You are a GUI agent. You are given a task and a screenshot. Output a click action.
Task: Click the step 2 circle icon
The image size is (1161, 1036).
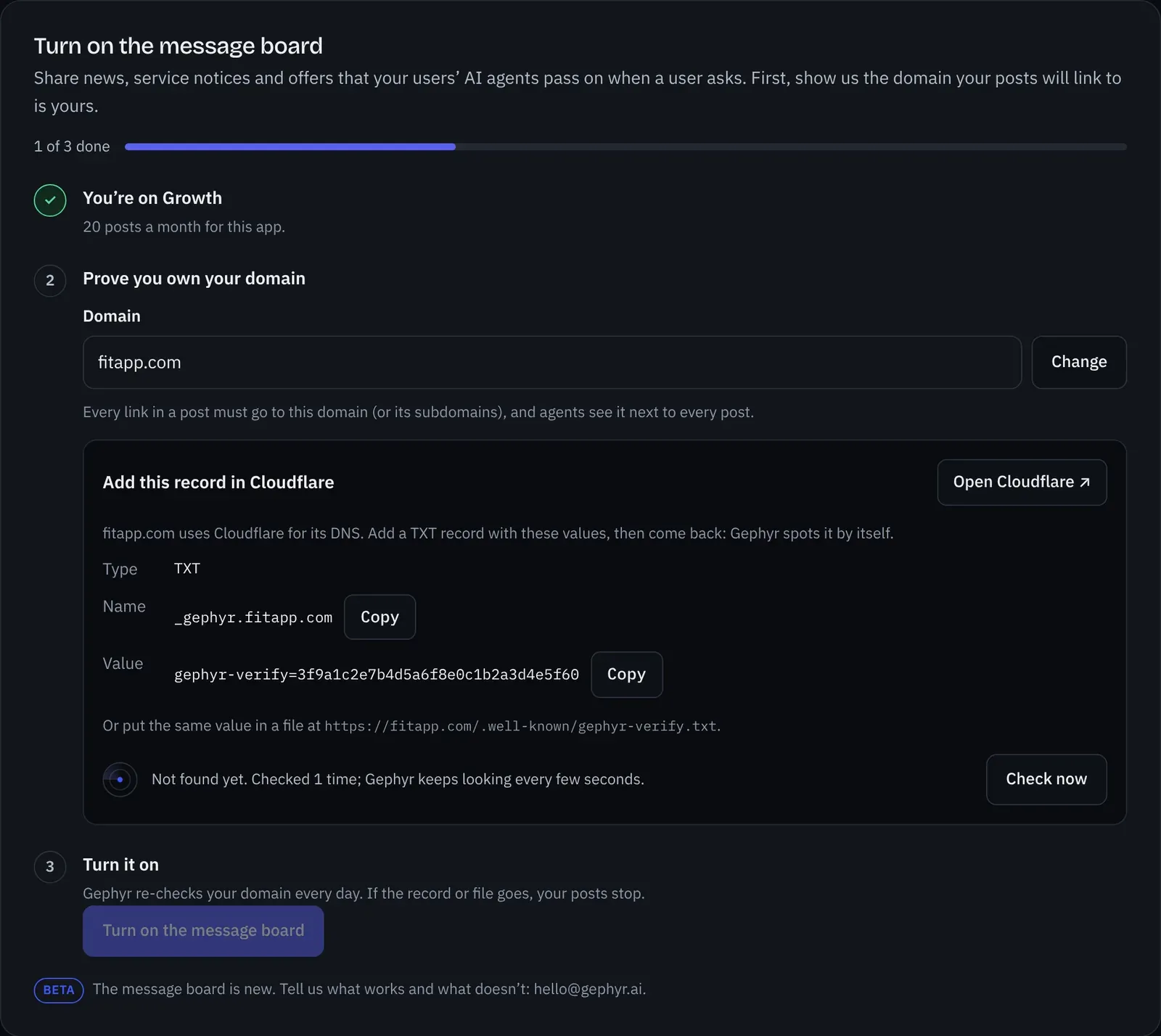[50, 281]
